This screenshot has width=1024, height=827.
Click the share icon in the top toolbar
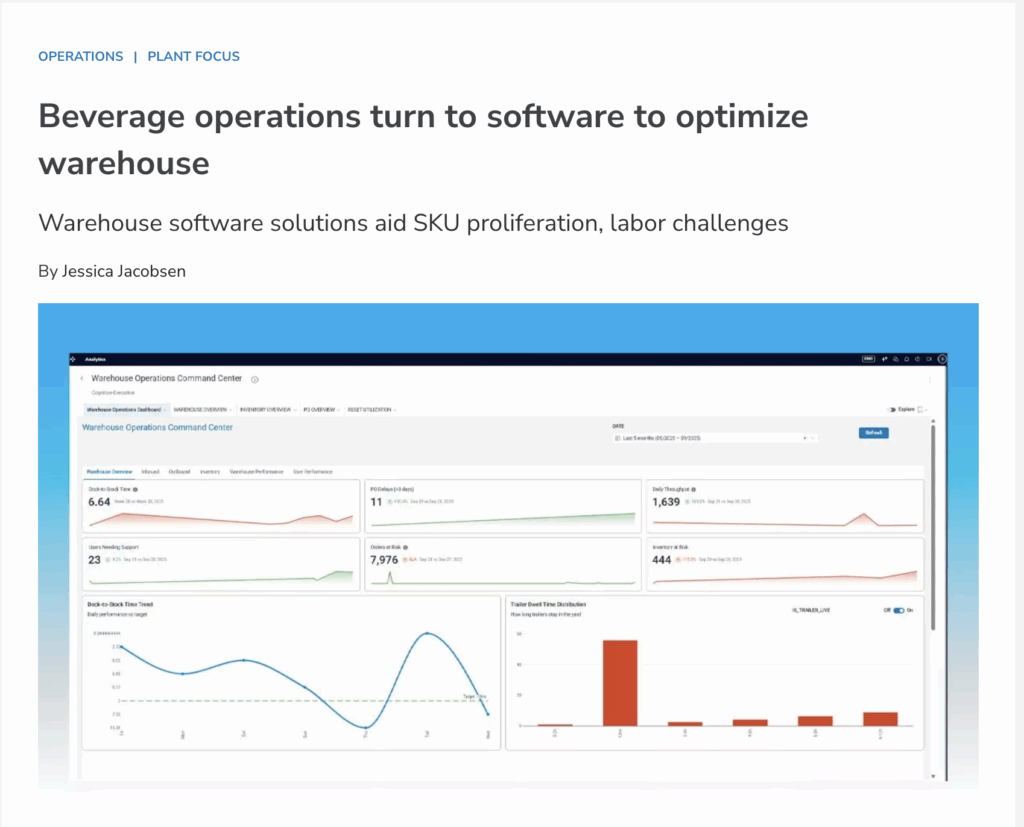click(896, 359)
